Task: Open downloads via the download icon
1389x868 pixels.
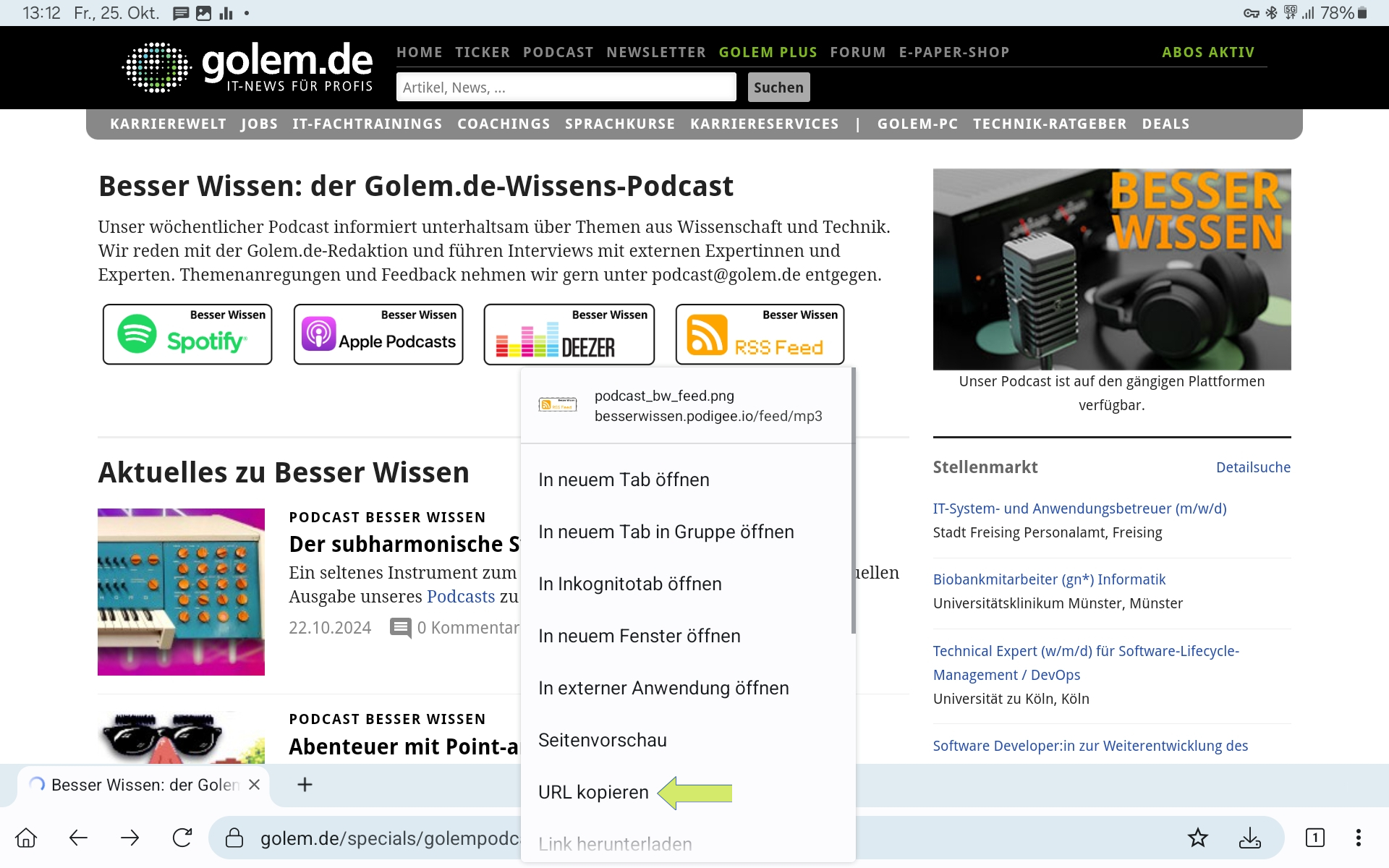Action: tap(1249, 838)
